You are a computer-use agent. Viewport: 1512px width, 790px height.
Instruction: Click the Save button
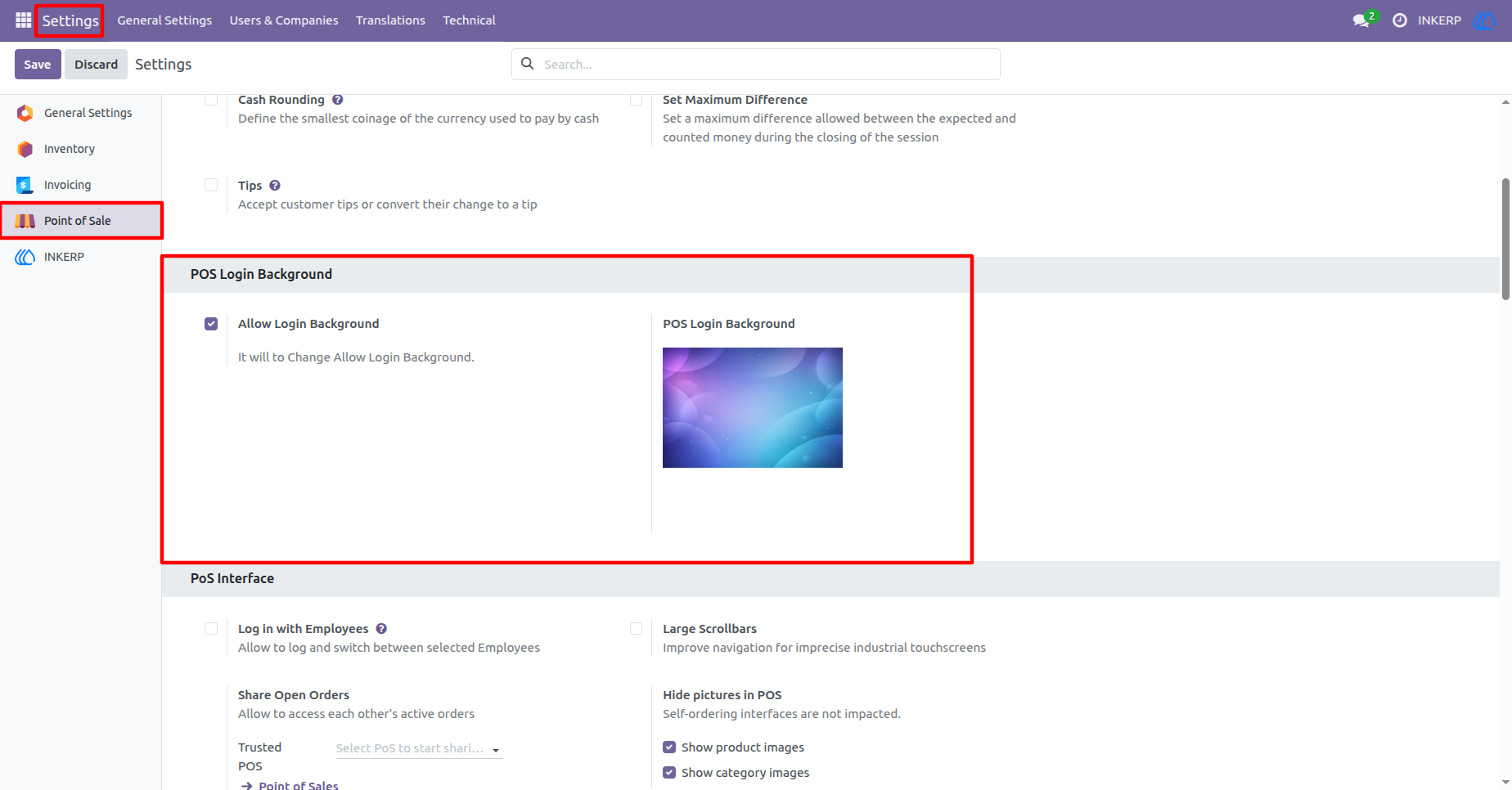pos(38,64)
